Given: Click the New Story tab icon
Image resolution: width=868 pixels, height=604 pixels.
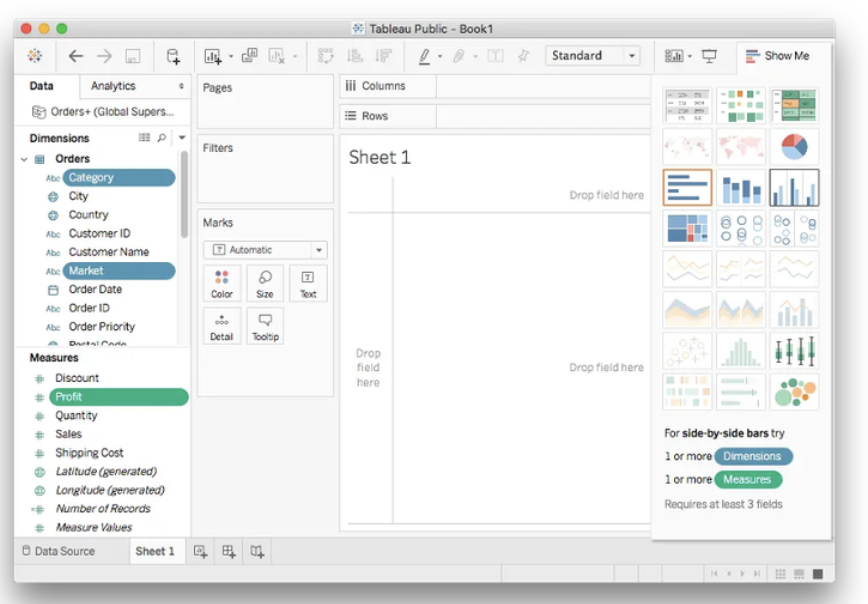Looking at the screenshot, I should (257, 551).
